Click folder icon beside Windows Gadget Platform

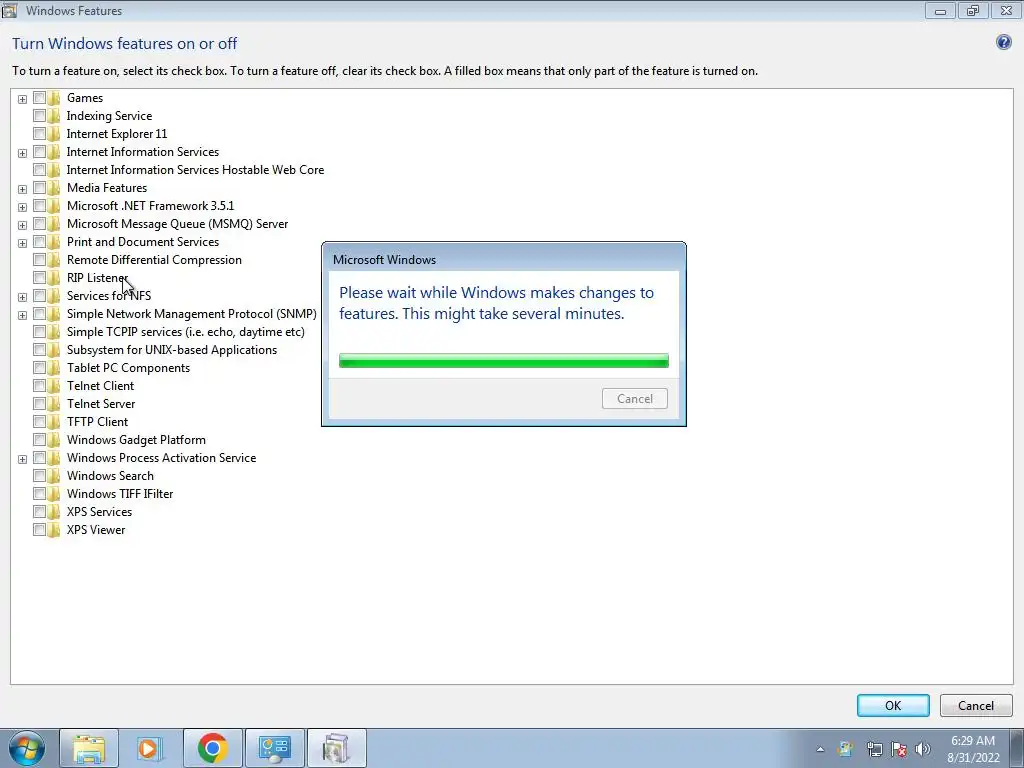pyautogui.click(x=54, y=440)
